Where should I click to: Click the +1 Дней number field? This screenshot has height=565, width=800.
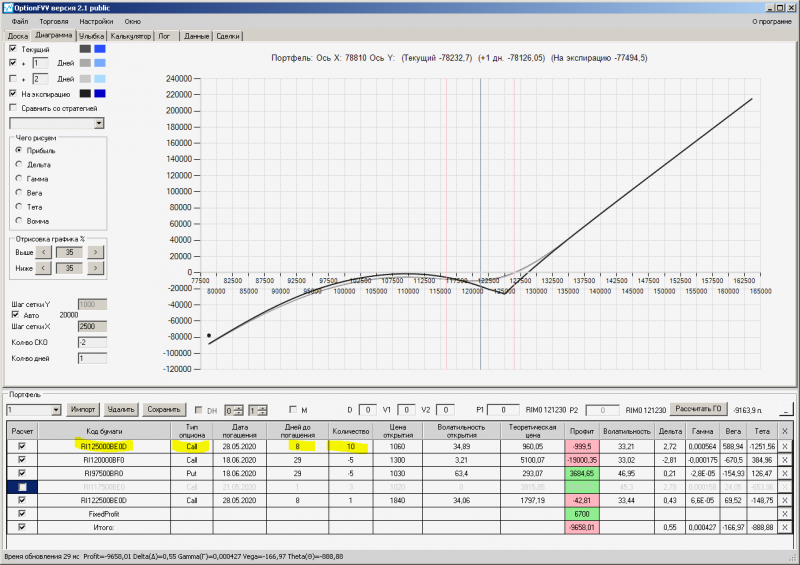pos(40,63)
